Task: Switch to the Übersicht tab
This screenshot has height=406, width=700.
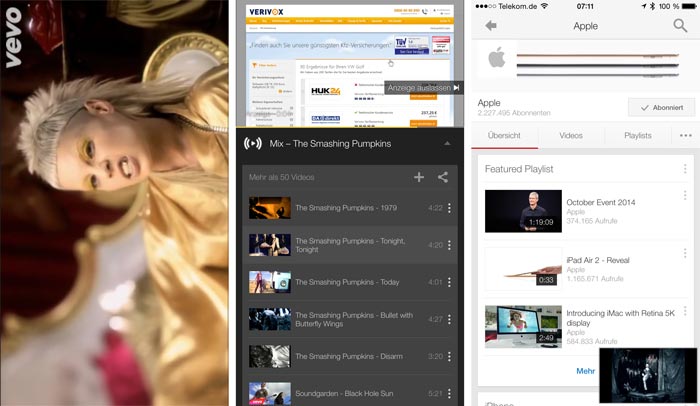Action: (x=504, y=135)
